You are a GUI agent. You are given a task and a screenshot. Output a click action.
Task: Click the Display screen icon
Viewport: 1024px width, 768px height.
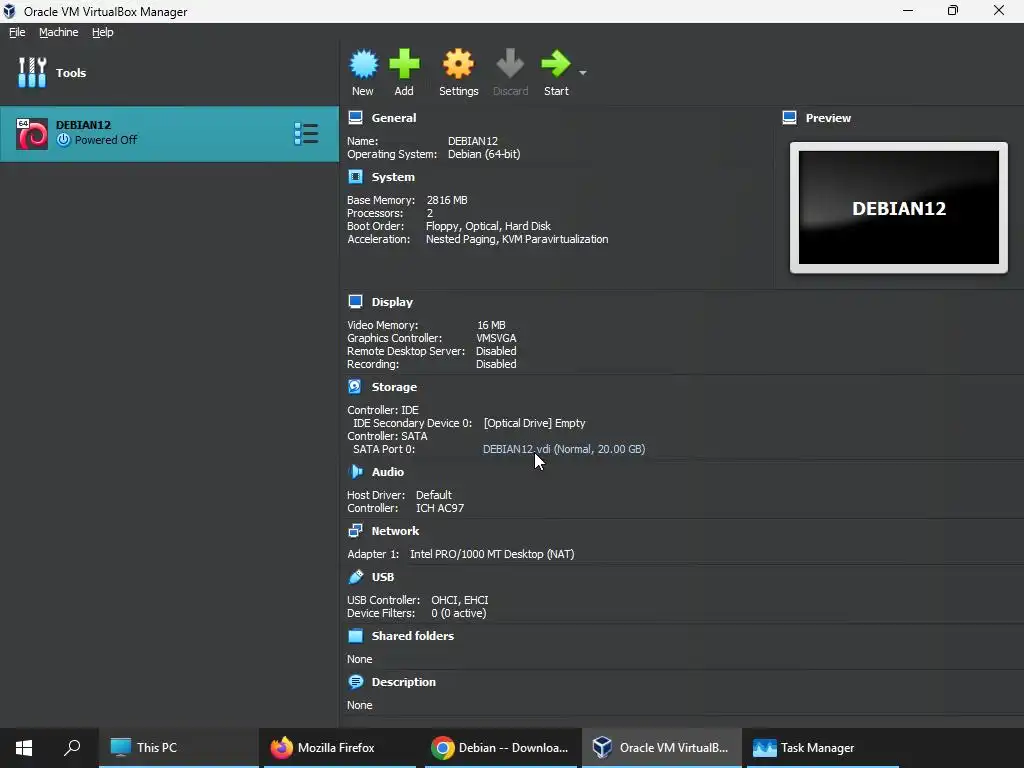pyautogui.click(x=355, y=301)
